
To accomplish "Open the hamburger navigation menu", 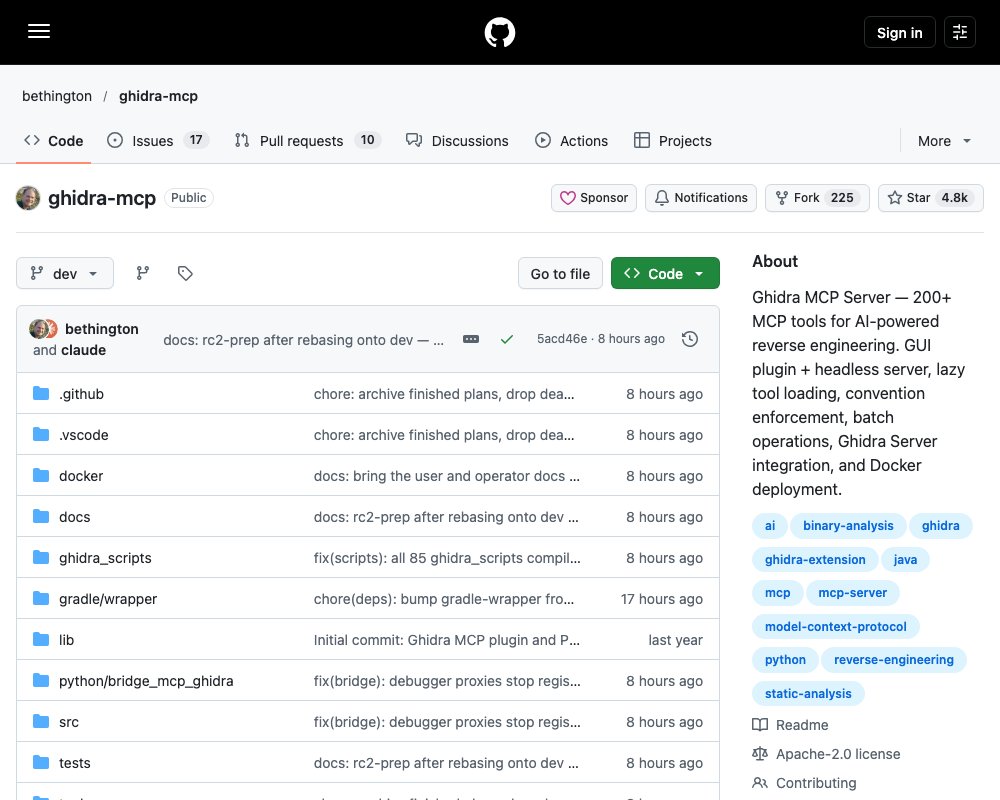I will coord(39,31).
